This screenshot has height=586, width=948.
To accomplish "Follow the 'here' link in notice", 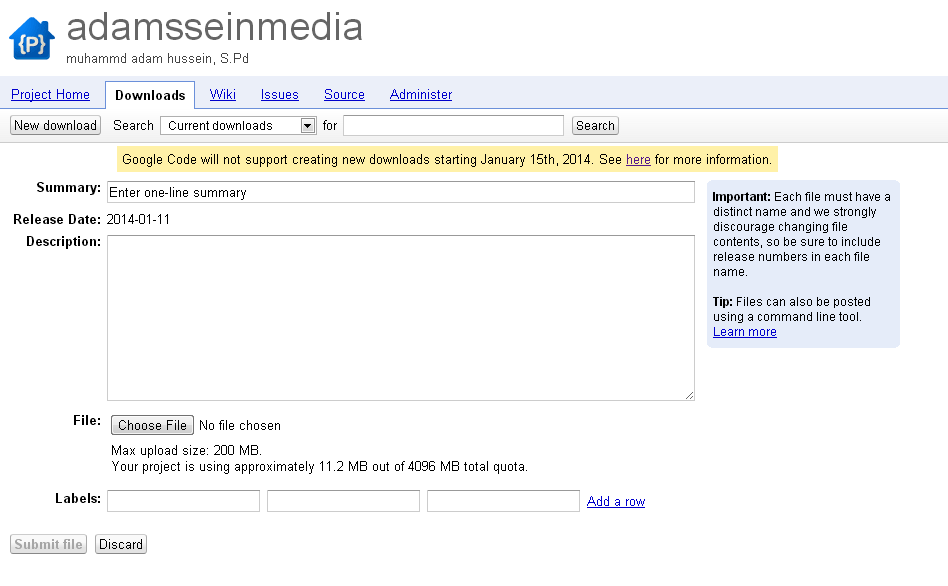I will coord(638,160).
